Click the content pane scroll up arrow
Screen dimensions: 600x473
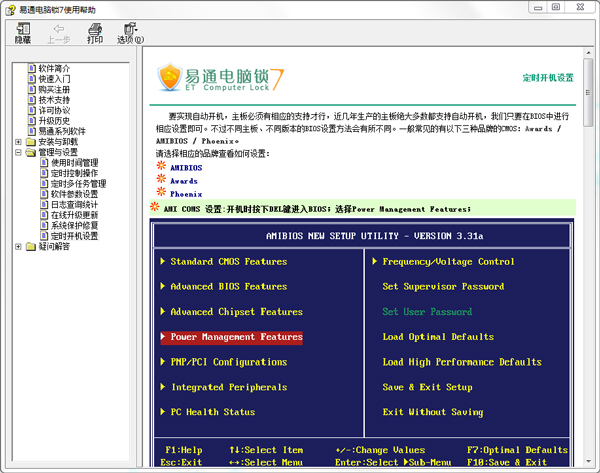[x=588, y=52]
